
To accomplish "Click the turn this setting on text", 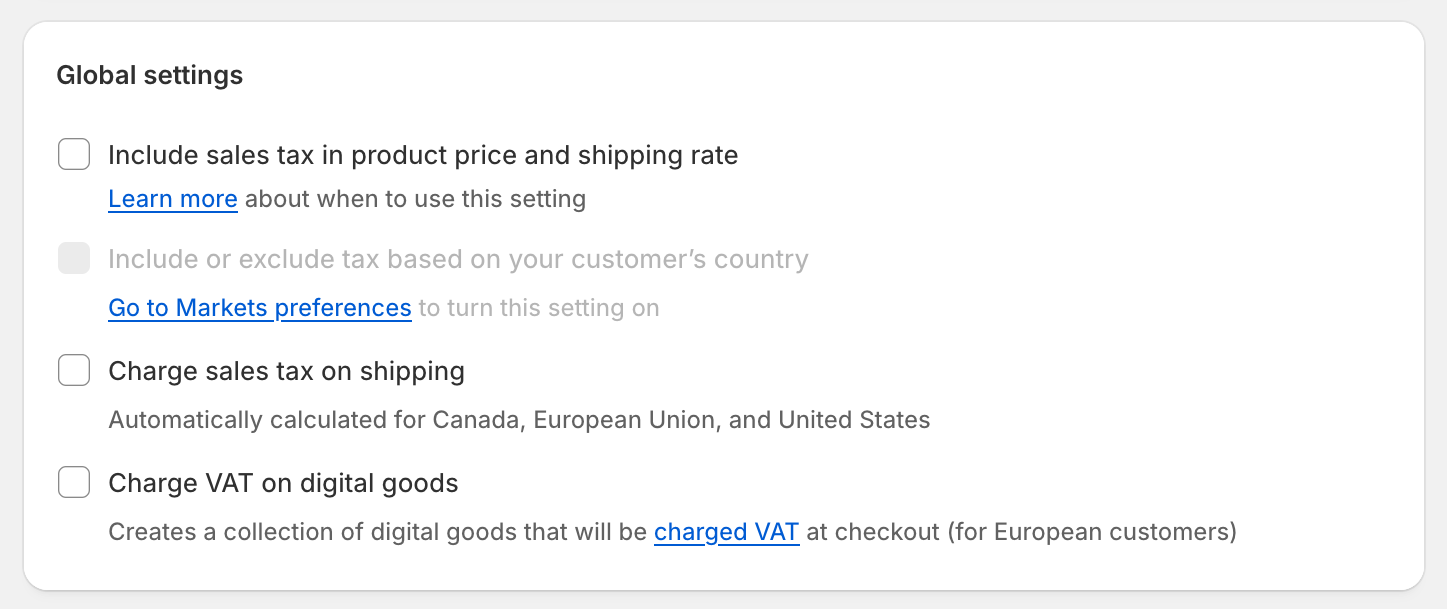I will coord(536,307).
